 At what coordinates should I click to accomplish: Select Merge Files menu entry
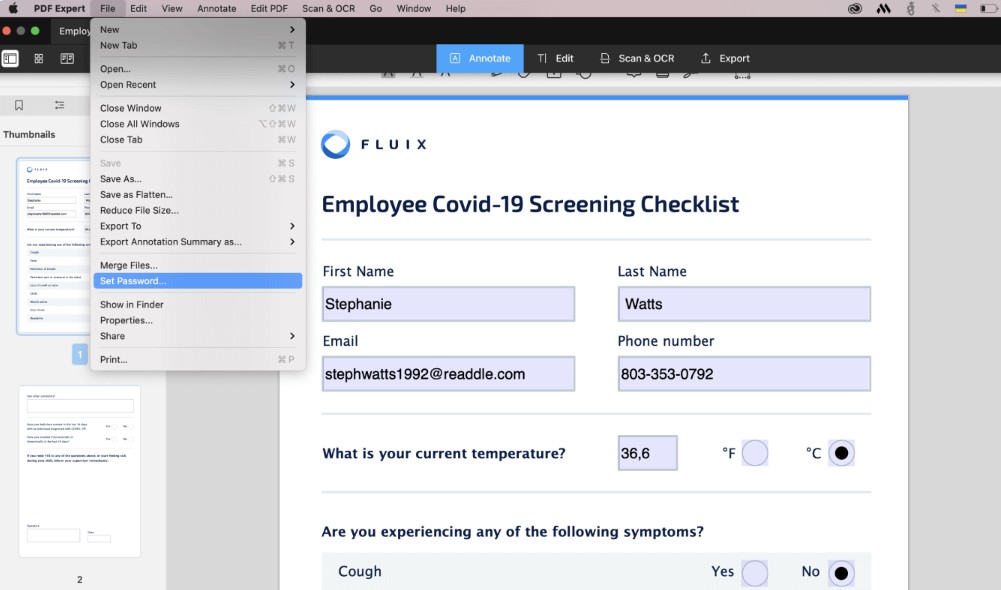point(197,265)
